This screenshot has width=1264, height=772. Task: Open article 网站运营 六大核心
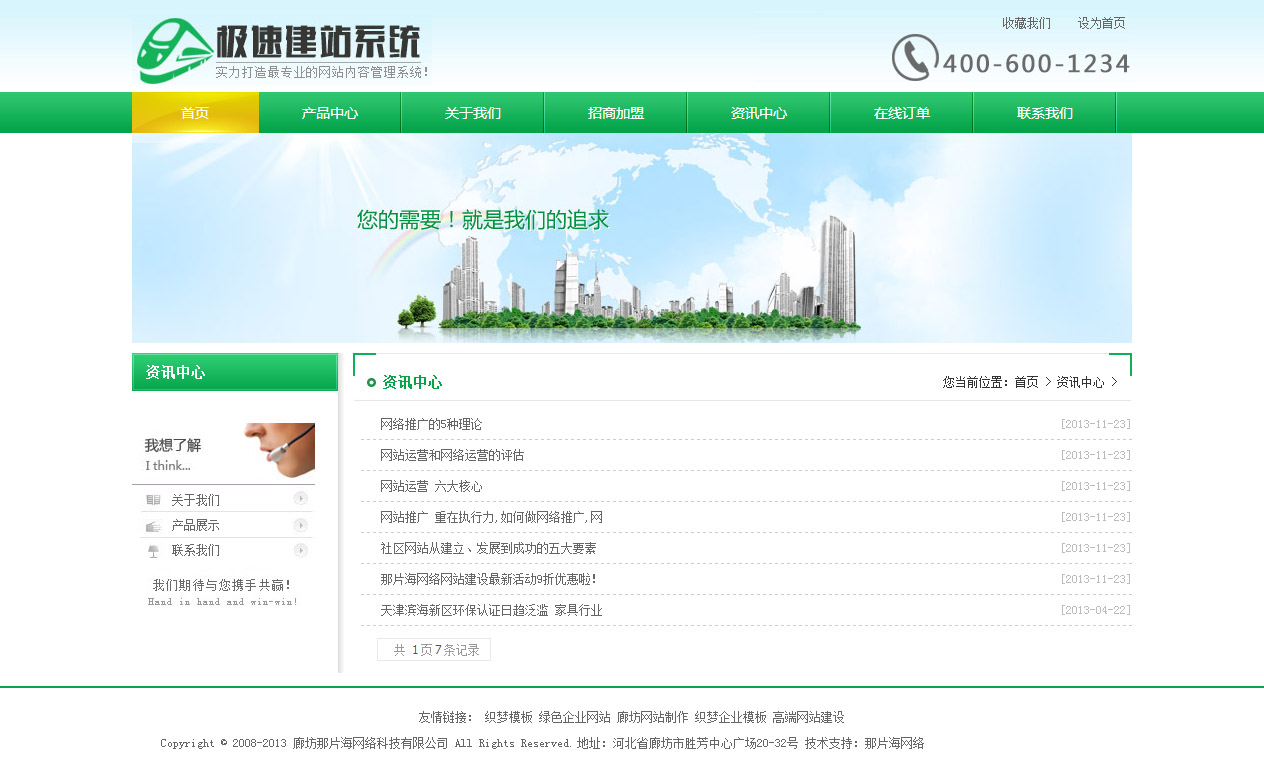(x=431, y=486)
